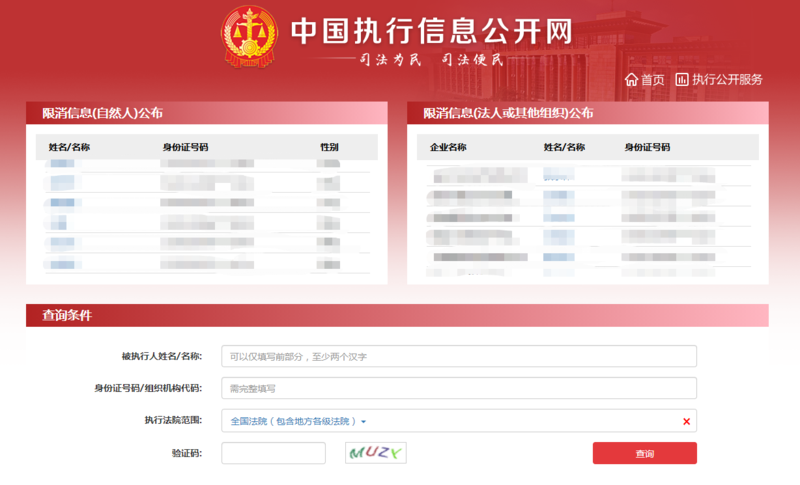The width and height of the screenshot is (800, 485).
Task: Open the 执行公开服务 menu
Action: coord(727,80)
